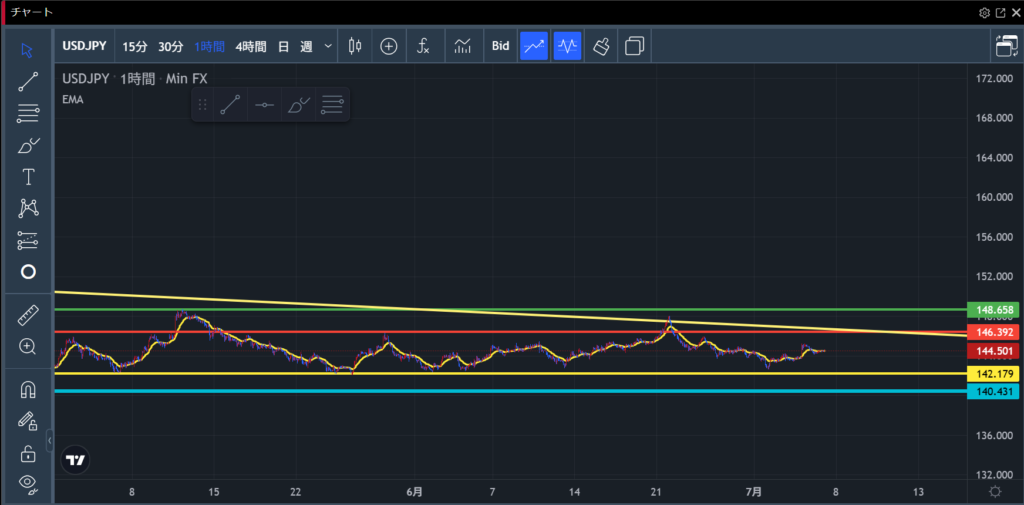Switch to 4時間 timeframe

251,46
